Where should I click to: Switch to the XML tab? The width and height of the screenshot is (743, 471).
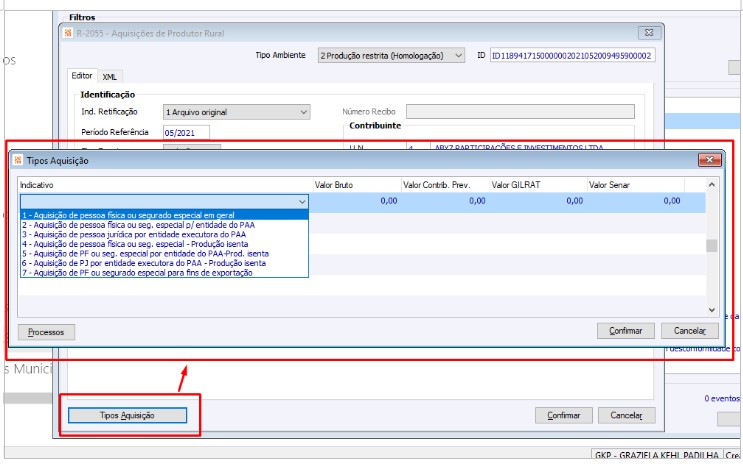click(110, 77)
